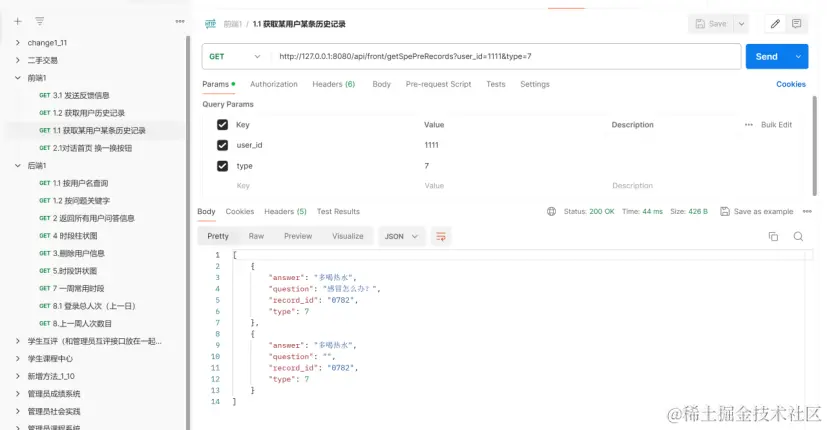Click the params panel vertical scrollbar
This screenshot has height=430, width=828.
[x=814, y=146]
